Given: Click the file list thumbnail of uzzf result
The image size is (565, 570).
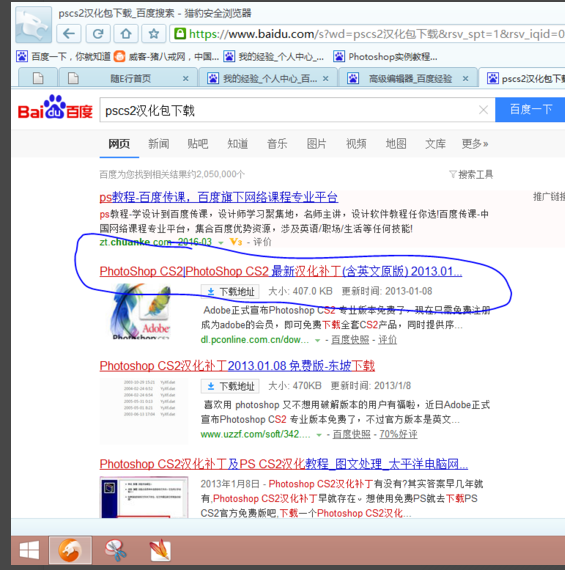Looking at the screenshot, I should point(144,411).
